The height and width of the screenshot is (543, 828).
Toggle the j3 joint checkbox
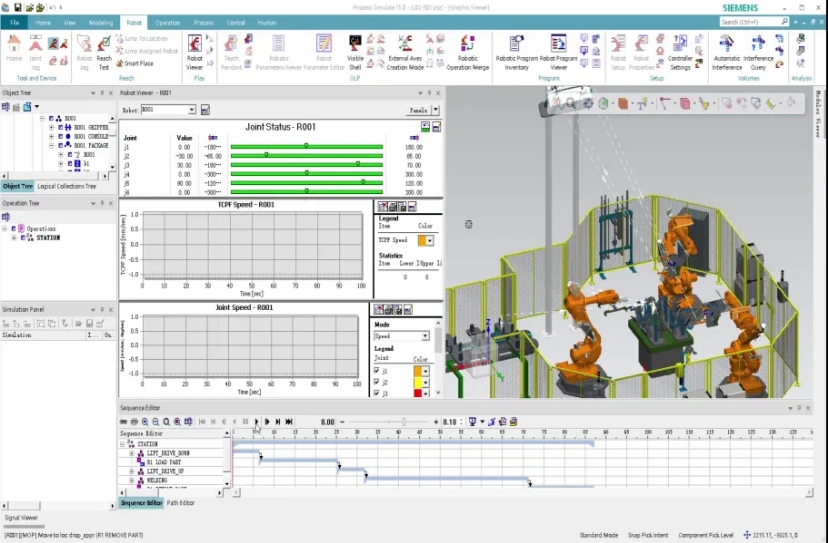click(x=377, y=394)
